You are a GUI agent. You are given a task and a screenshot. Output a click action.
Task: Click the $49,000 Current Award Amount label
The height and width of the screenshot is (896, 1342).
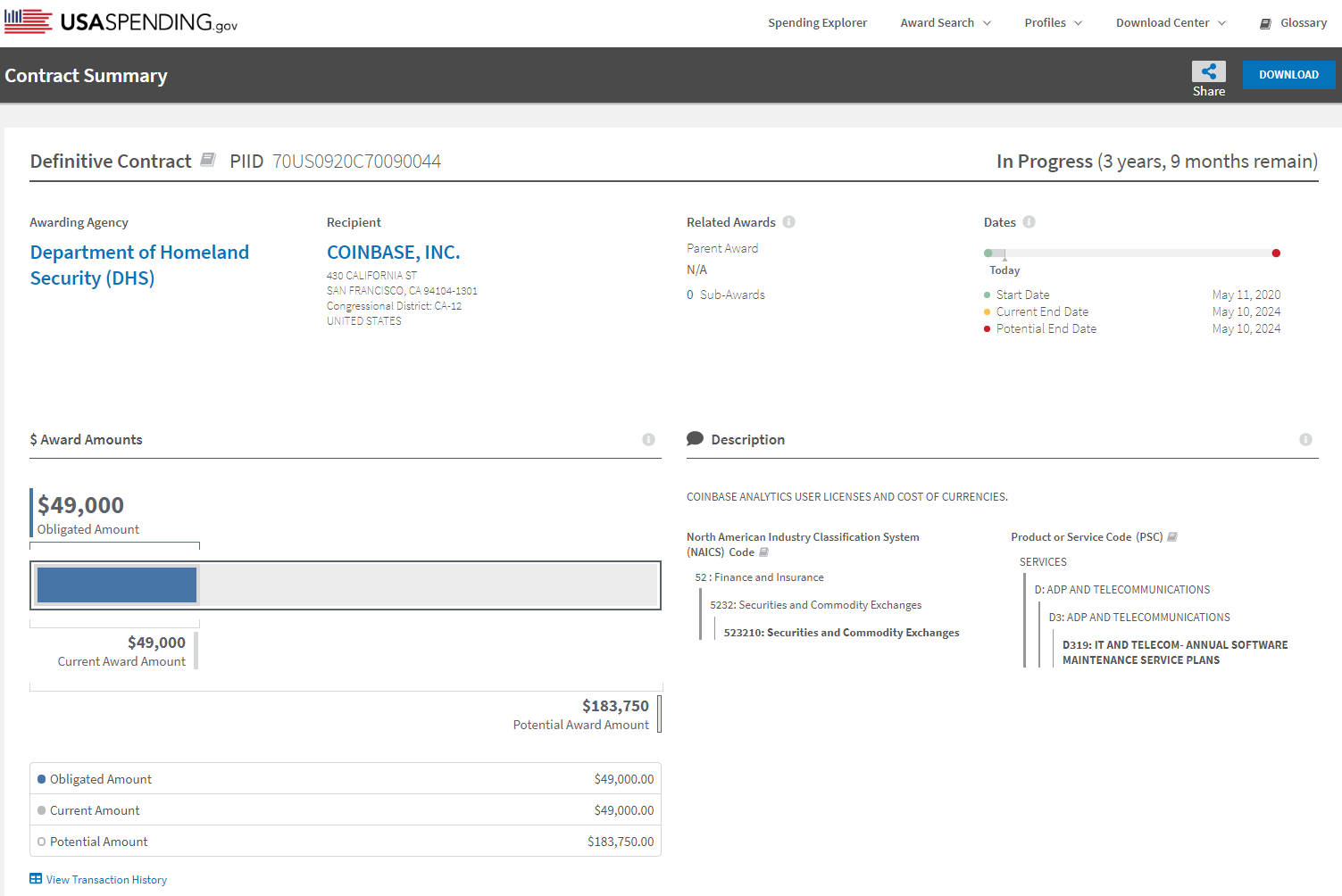click(121, 651)
